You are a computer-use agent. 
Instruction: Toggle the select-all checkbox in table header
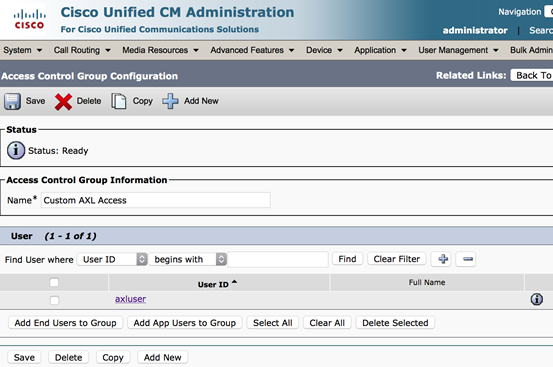[54, 282]
